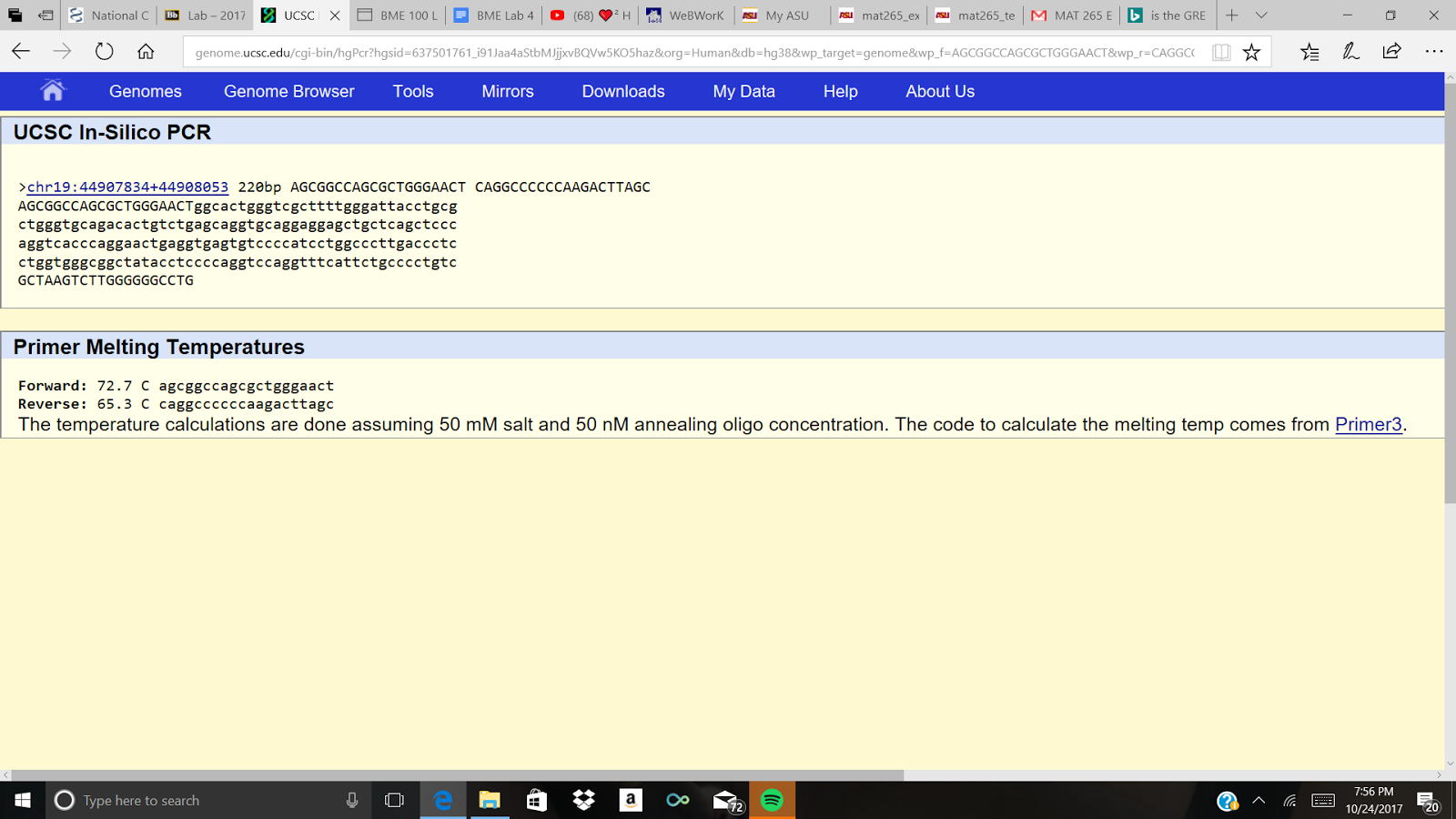Switch to the BME Lab 4 tab
The height and width of the screenshot is (819, 1456).
click(x=496, y=15)
